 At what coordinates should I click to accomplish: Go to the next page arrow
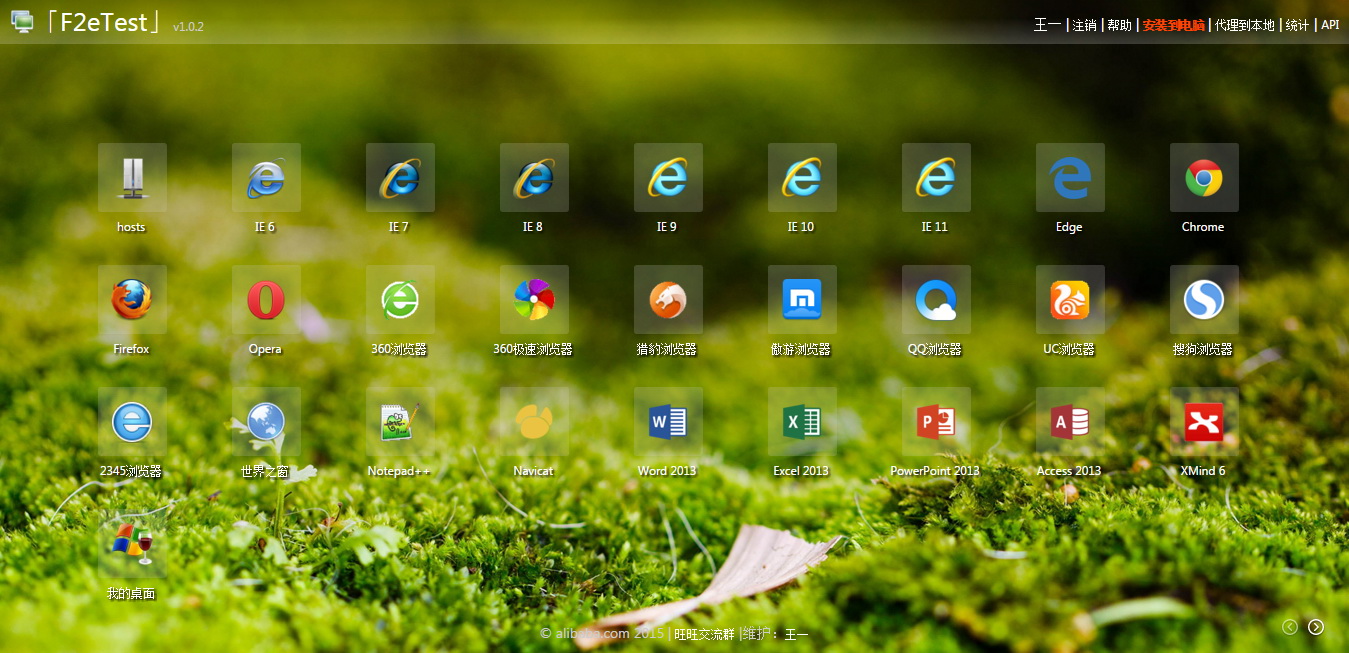1316,627
